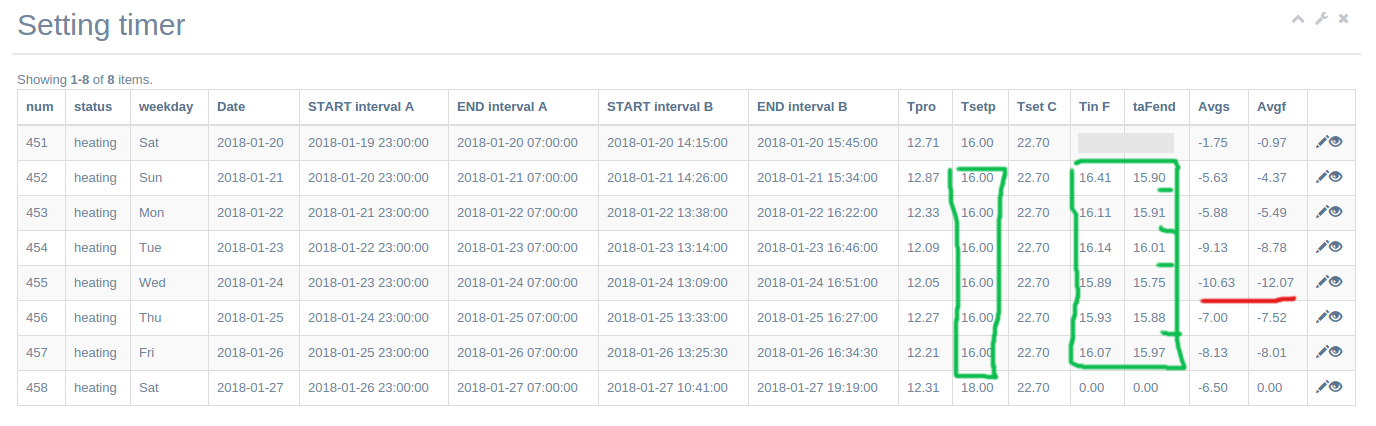Screen dimensions: 1376x426
Task: Close the Setting timer panel
Action: coord(1344,18)
